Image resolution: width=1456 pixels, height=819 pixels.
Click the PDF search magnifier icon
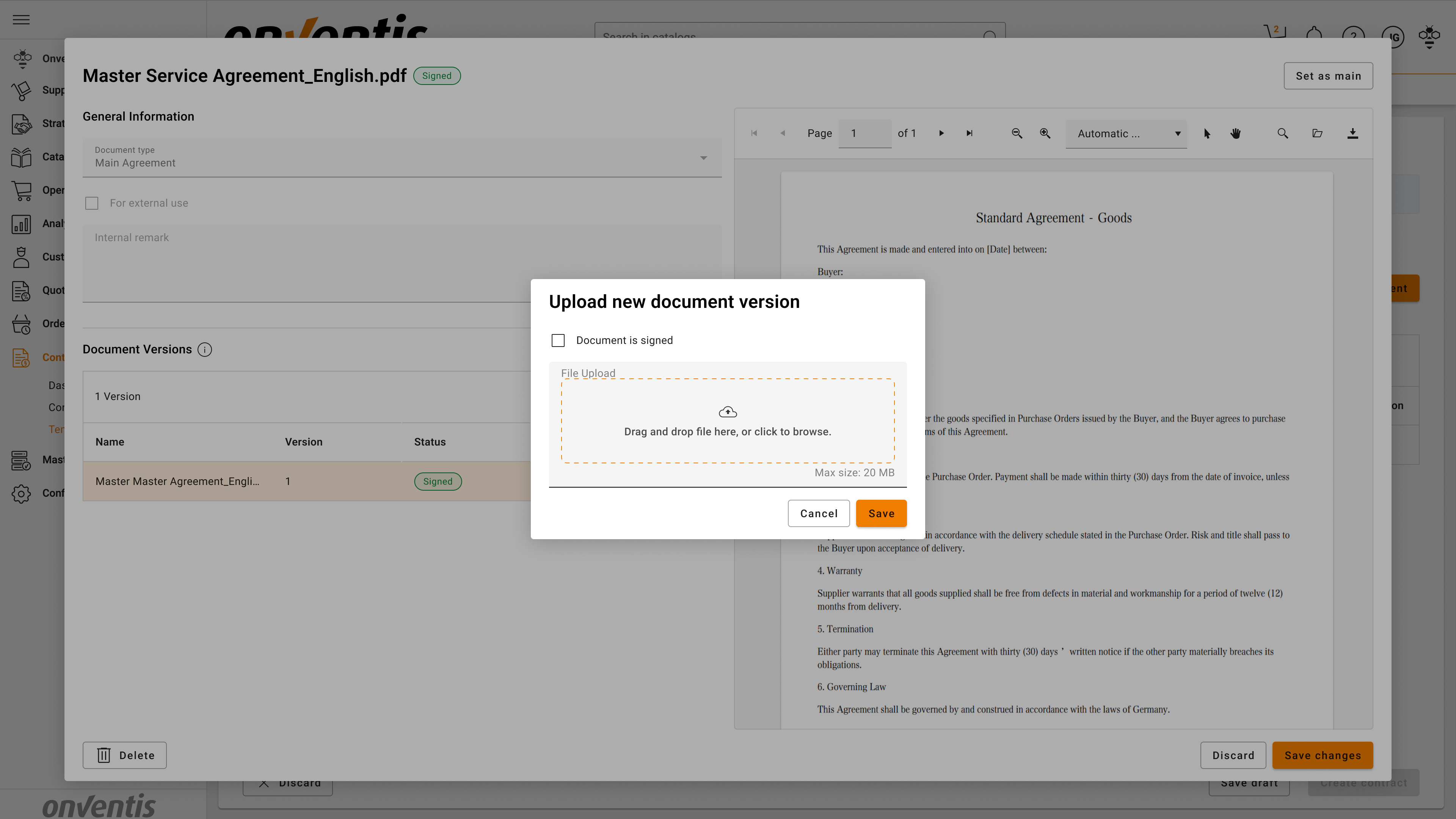click(x=1282, y=133)
